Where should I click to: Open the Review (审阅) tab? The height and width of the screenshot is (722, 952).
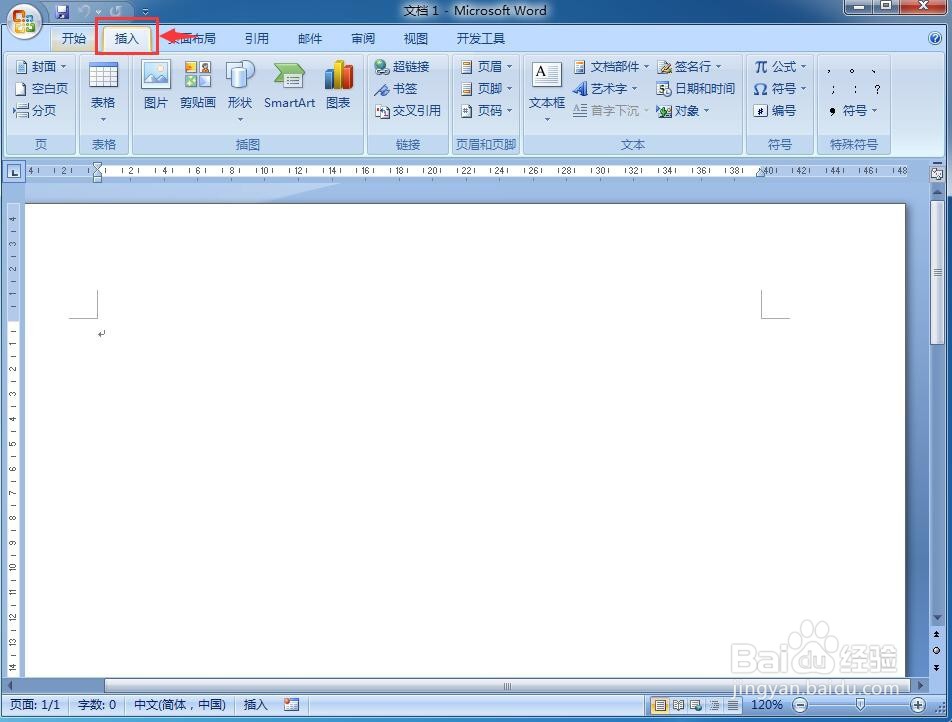[363, 38]
